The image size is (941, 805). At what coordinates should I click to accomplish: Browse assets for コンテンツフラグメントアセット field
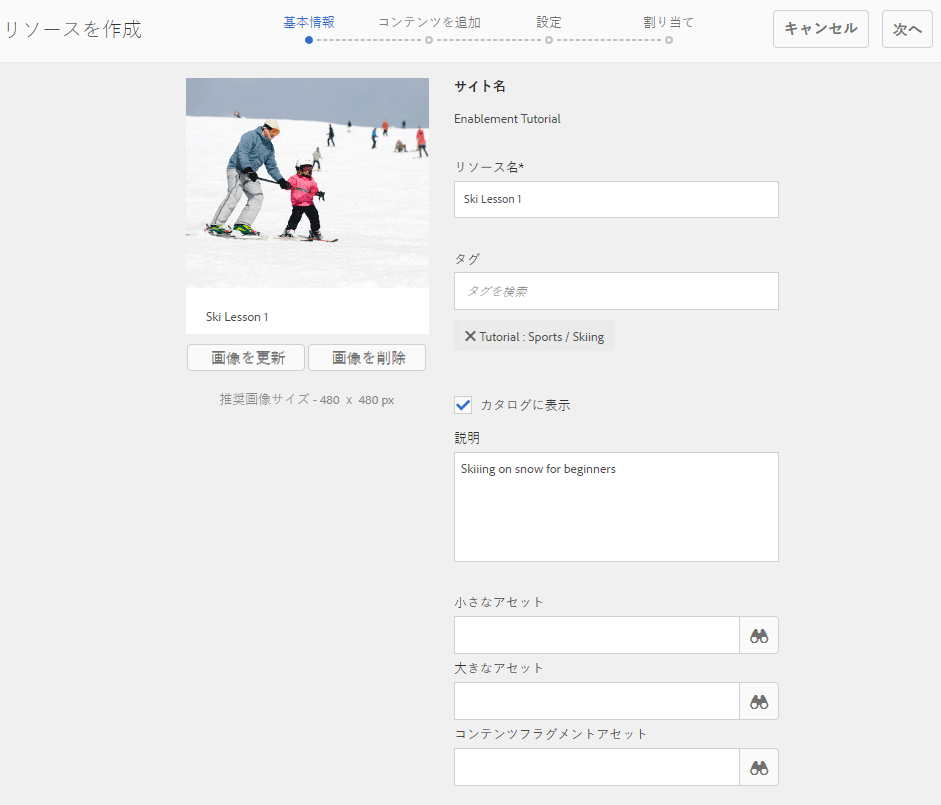[759, 767]
